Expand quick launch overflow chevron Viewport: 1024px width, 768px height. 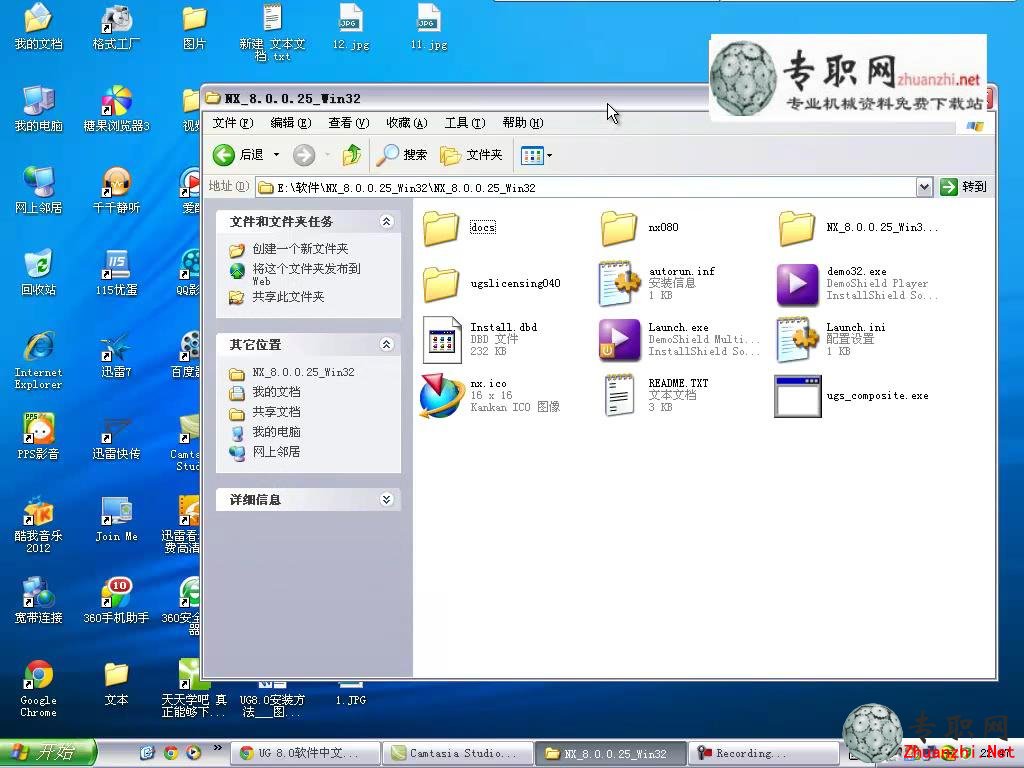217,748
